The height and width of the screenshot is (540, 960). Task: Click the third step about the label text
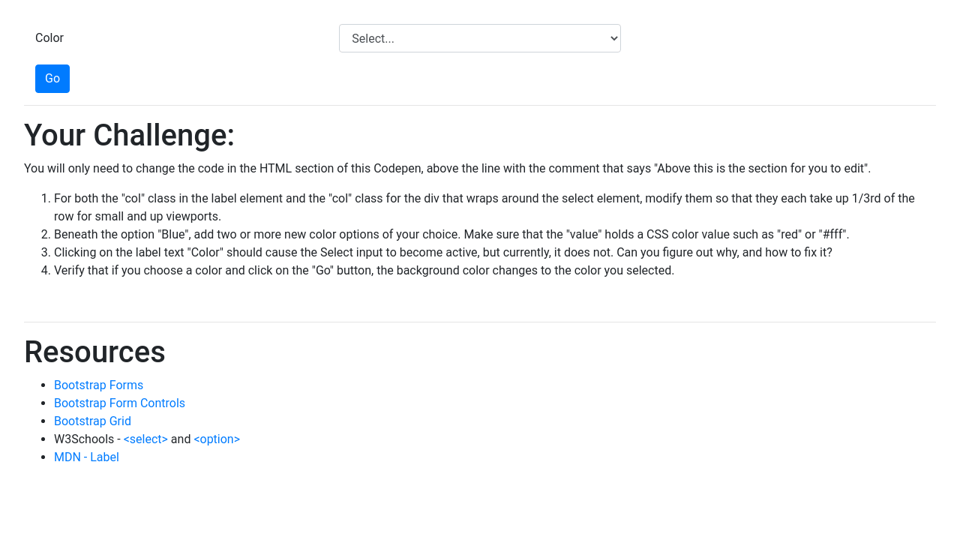[442, 252]
